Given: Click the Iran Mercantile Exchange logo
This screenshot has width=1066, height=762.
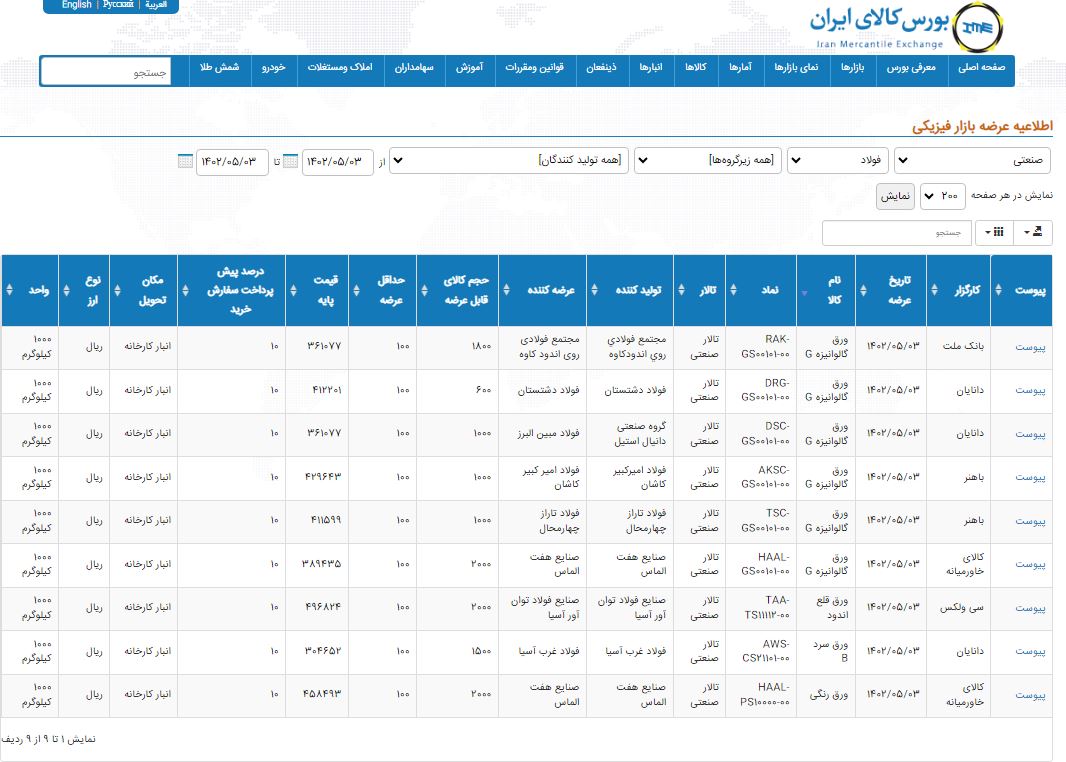Looking at the screenshot, I should [907, 27].
